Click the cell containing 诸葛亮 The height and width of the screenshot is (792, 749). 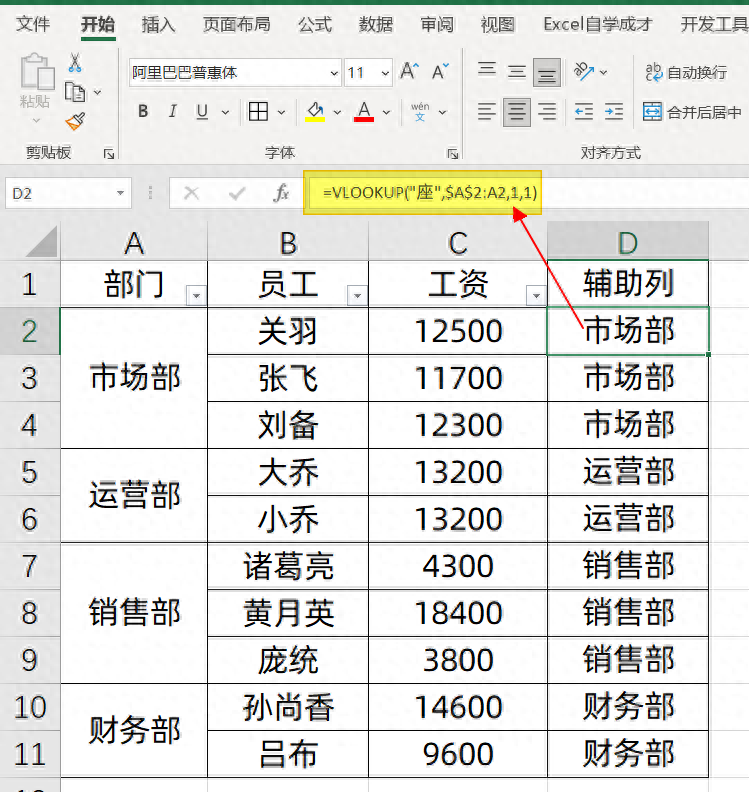(288, 566)
